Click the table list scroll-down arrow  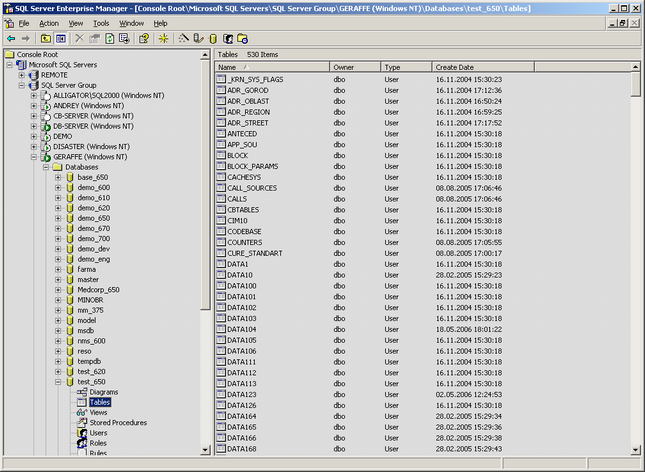(636, 450)
